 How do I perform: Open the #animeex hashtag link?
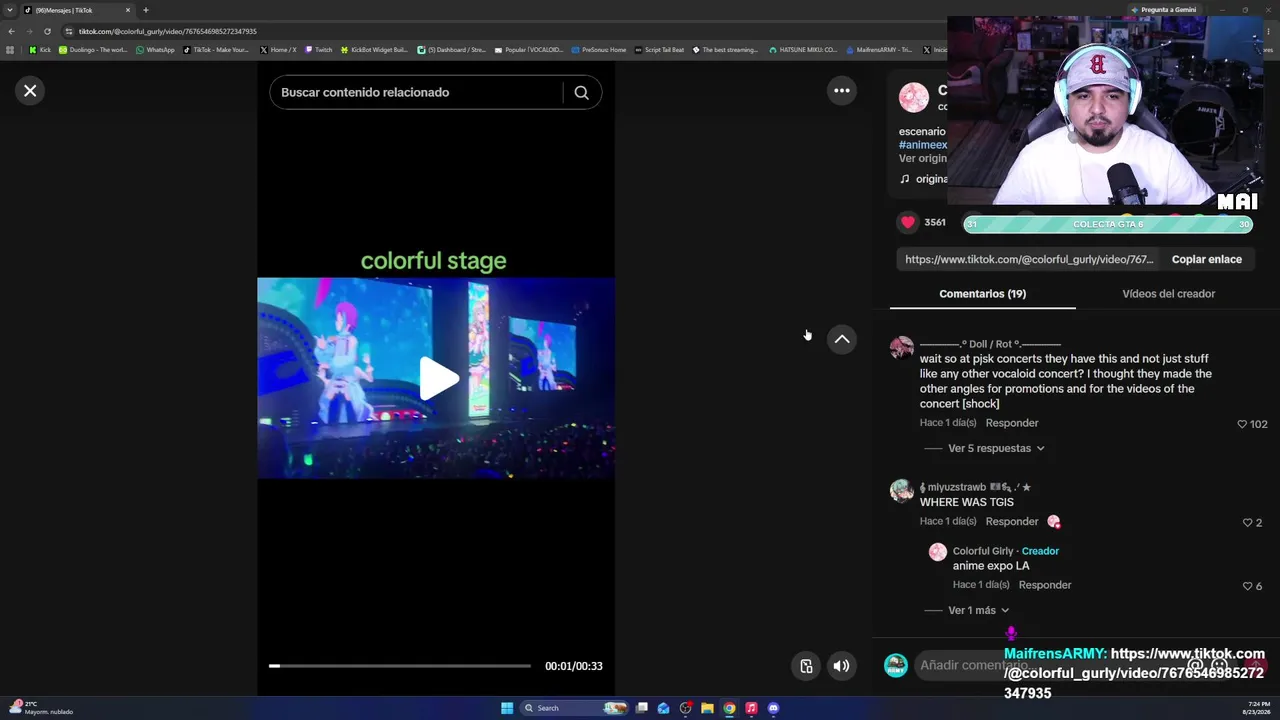(923, 145)
